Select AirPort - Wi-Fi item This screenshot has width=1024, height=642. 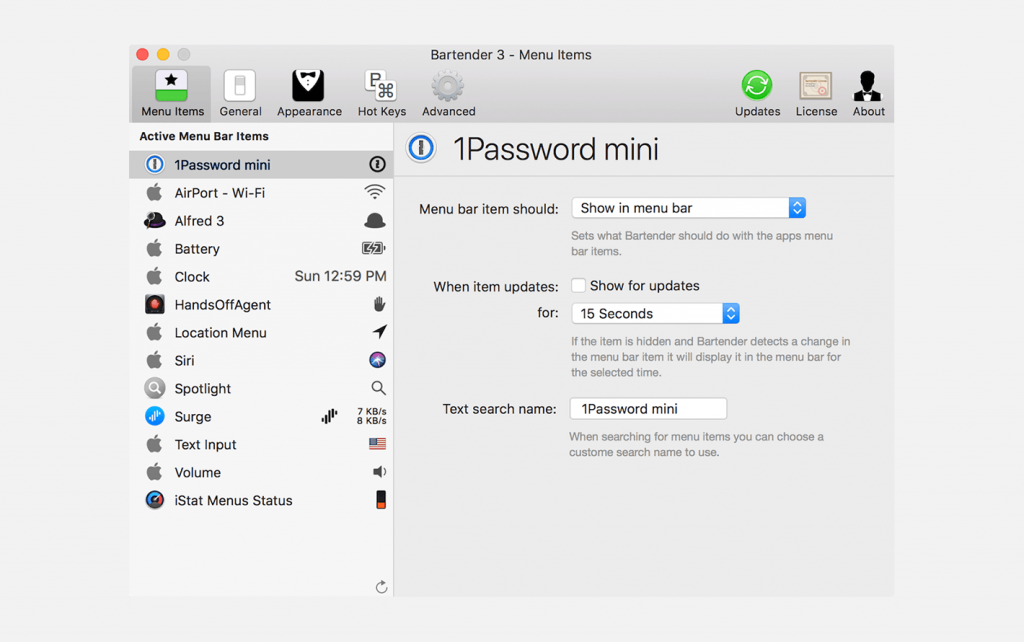pos(261,193)
